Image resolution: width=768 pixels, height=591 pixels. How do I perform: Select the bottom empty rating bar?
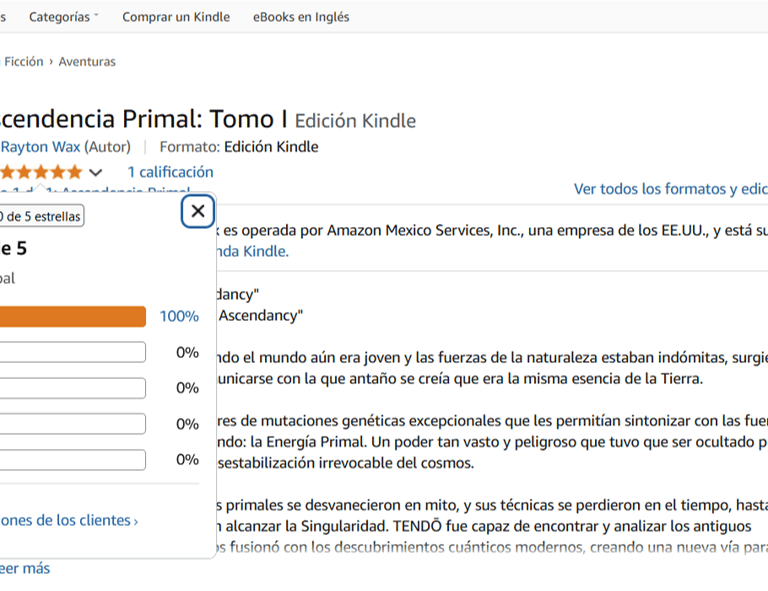(x=72, y=460)
